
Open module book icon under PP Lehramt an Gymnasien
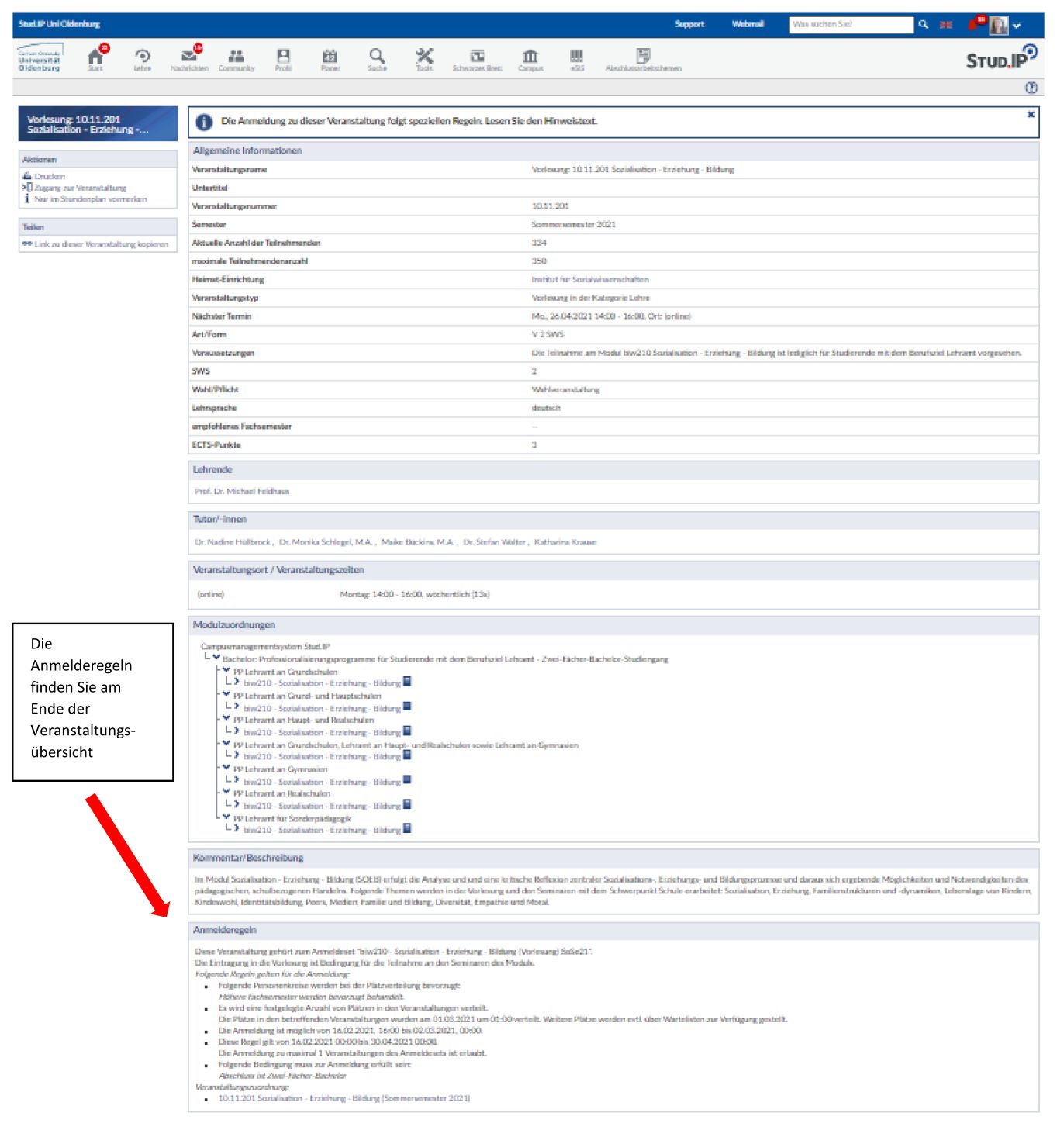[407, 780]
